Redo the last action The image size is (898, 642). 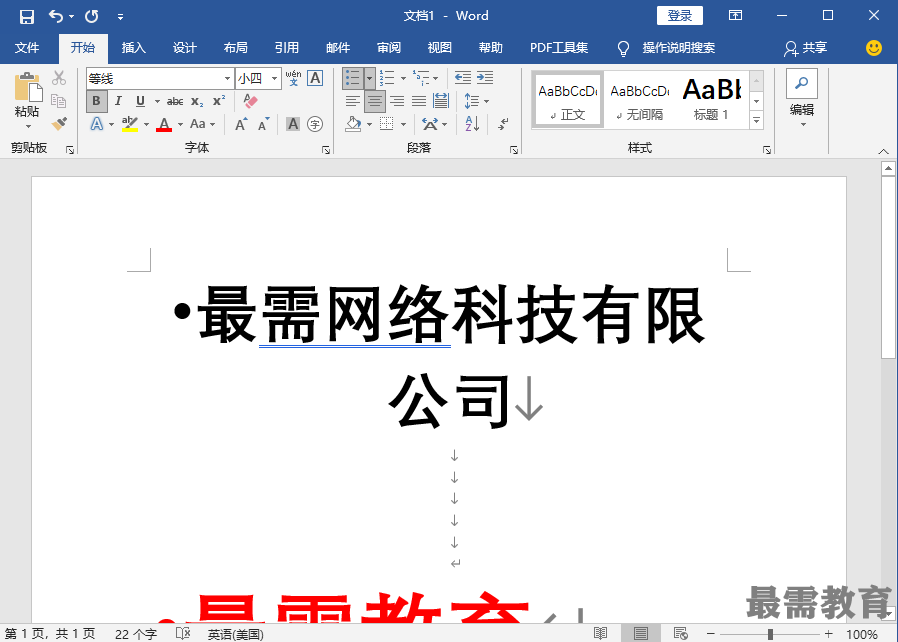[x=92, y=16]
